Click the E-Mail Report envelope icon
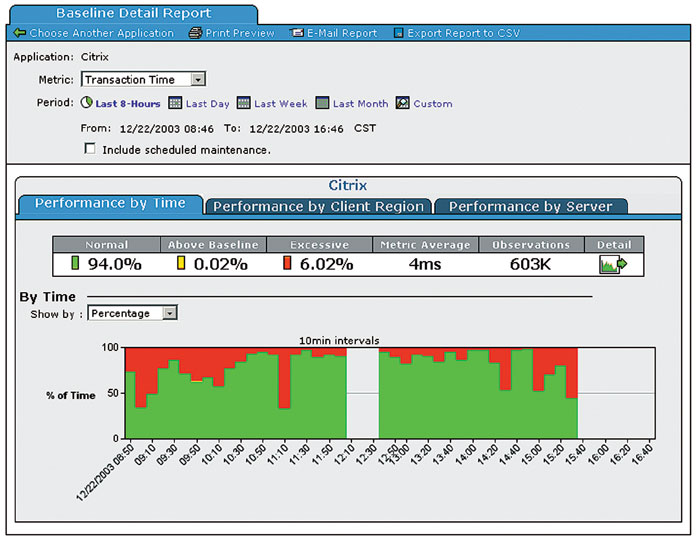This screenshot has height=540, width=700. [297, 33]
